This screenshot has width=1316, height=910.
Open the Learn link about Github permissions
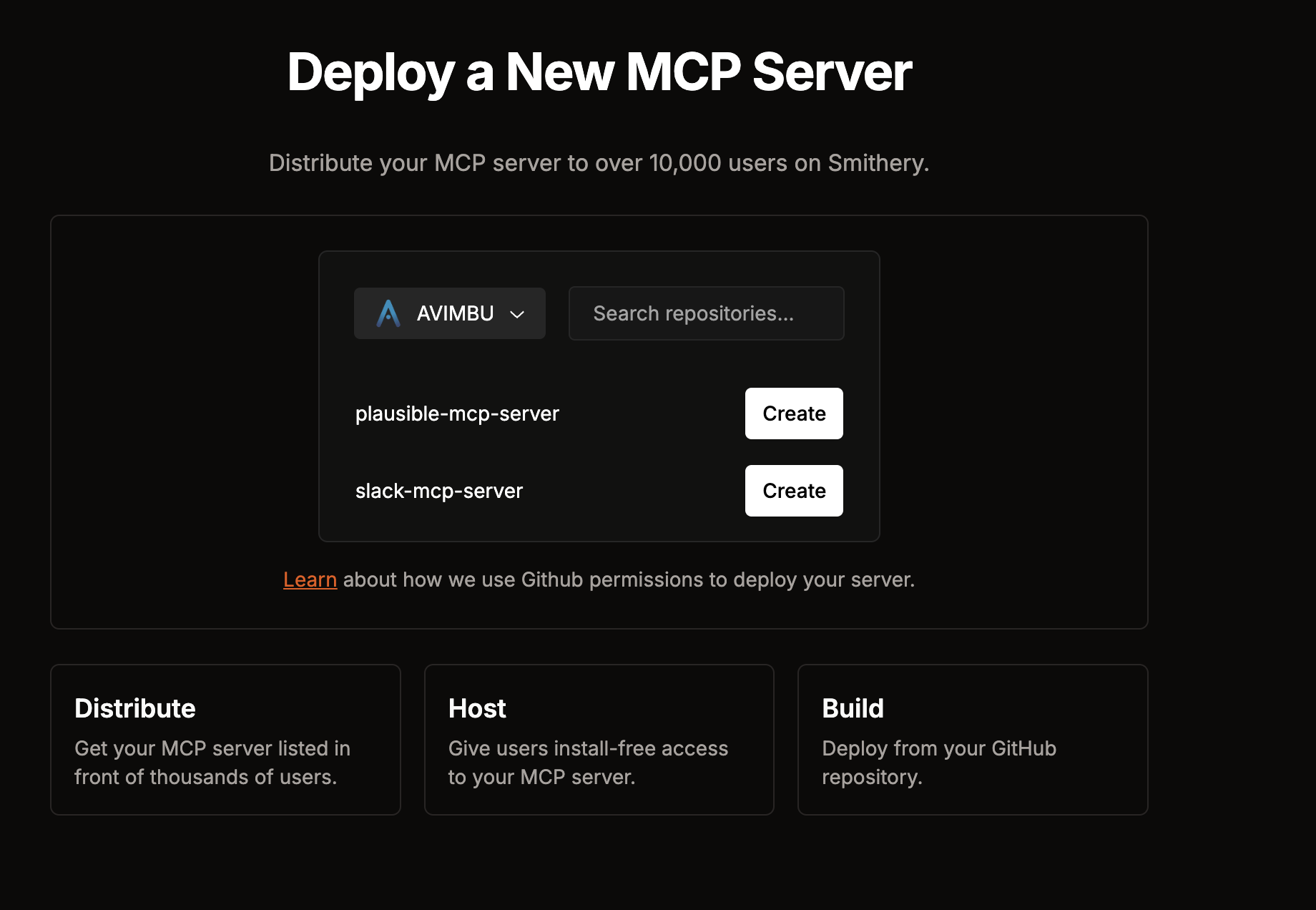pyautogui.click(x=310, y=579)
